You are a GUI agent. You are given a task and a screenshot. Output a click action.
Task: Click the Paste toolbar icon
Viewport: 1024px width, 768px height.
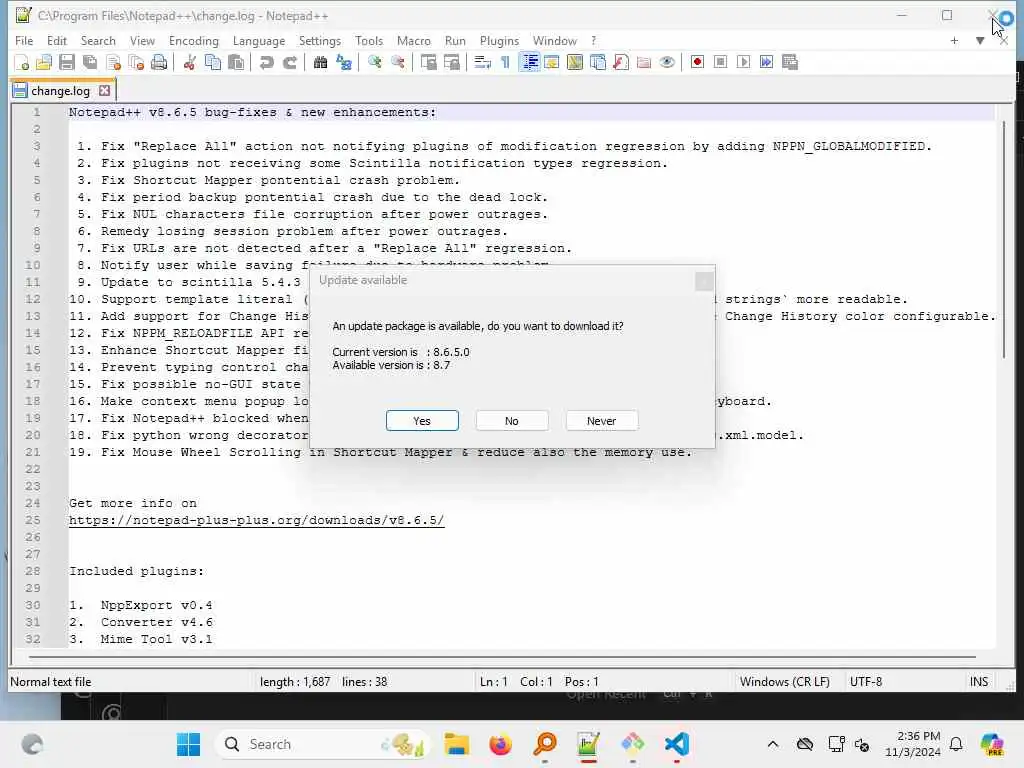pyautogui.click(x=236, y=63)
